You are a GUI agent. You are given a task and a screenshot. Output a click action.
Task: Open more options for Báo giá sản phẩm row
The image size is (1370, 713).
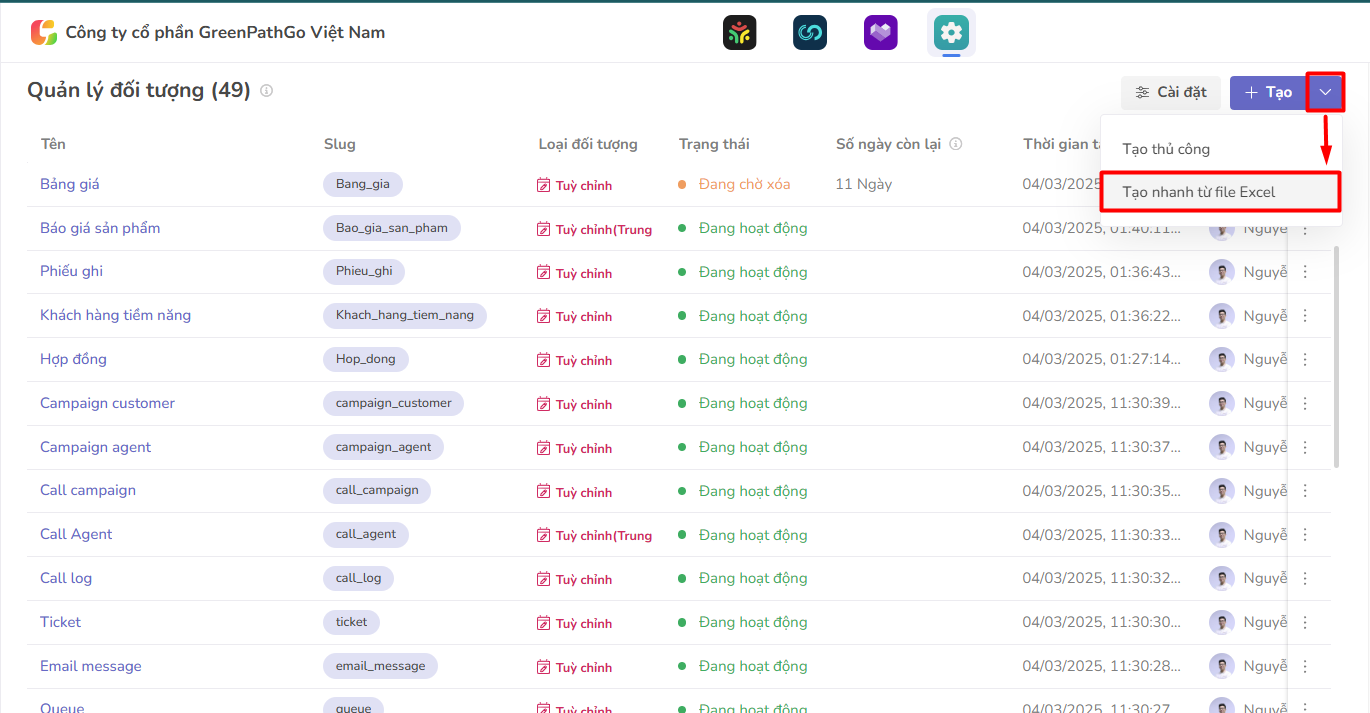pyautogui.click(x=1305, y=229)
